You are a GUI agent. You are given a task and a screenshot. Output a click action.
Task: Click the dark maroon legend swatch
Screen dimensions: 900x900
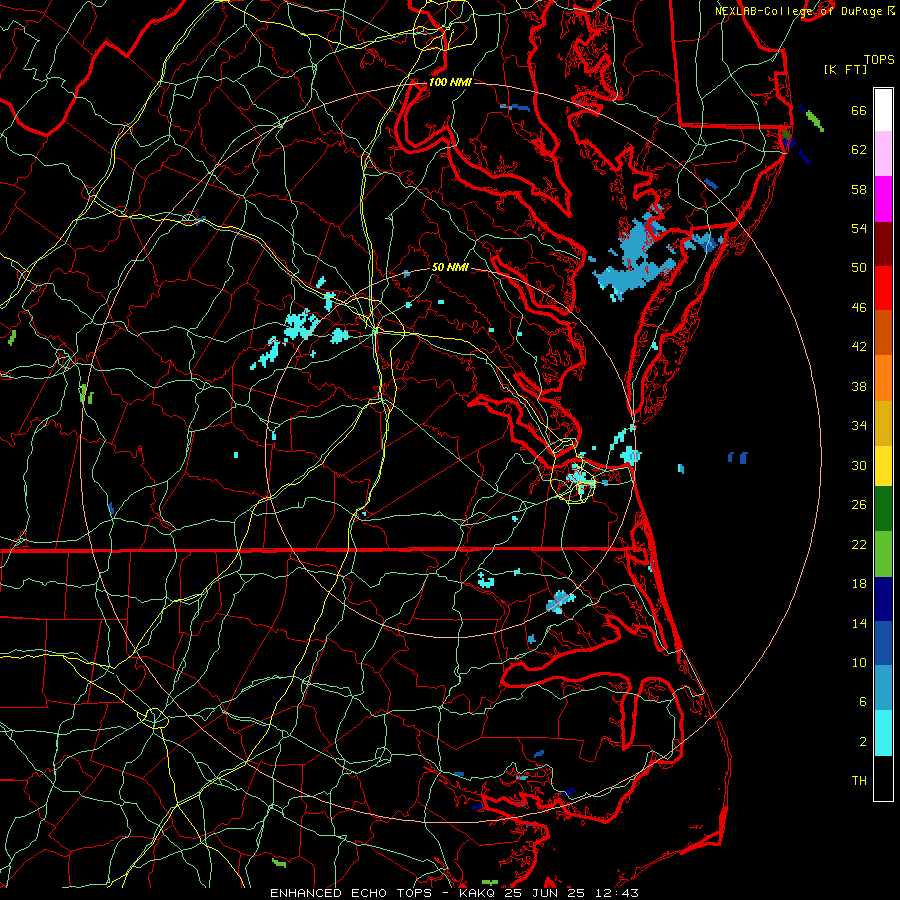tap(883, 244)
